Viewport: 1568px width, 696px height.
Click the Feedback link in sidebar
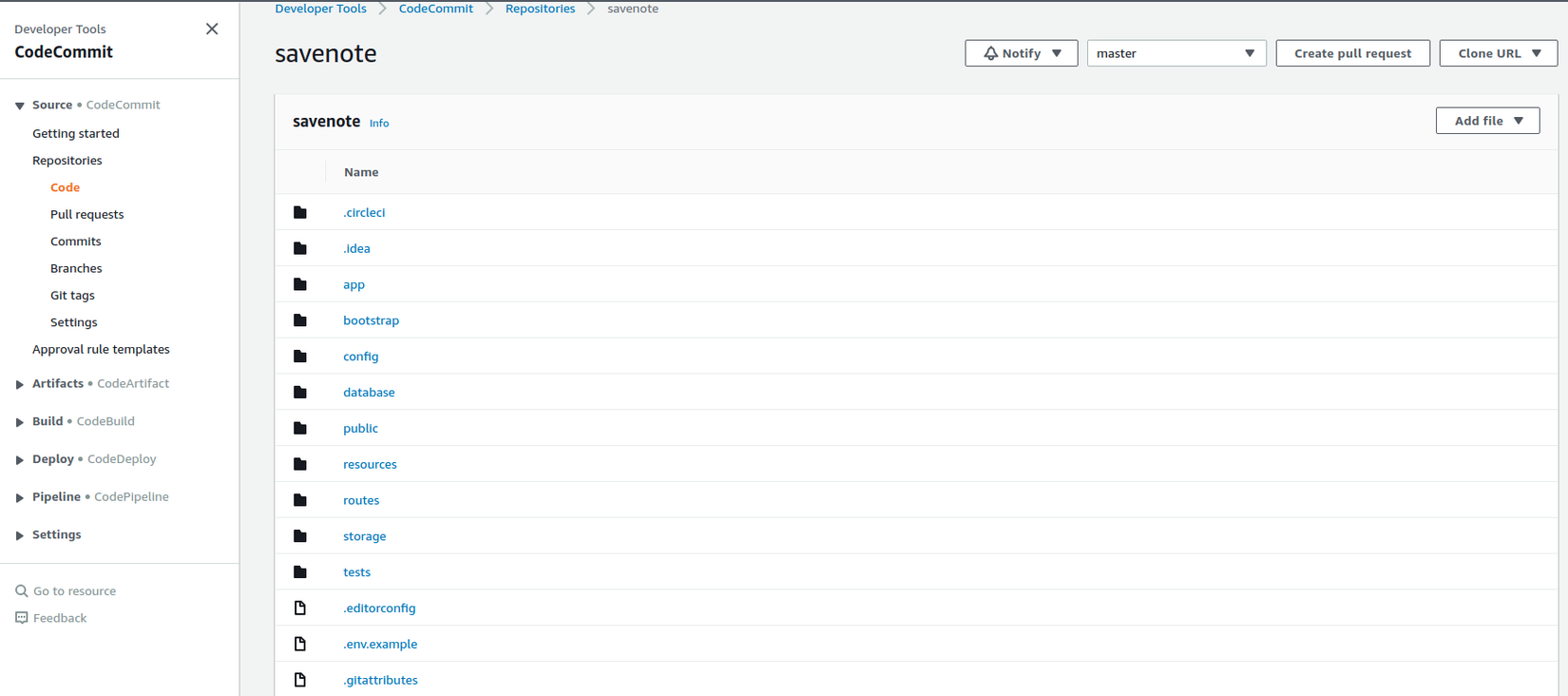tap(60, 618)
